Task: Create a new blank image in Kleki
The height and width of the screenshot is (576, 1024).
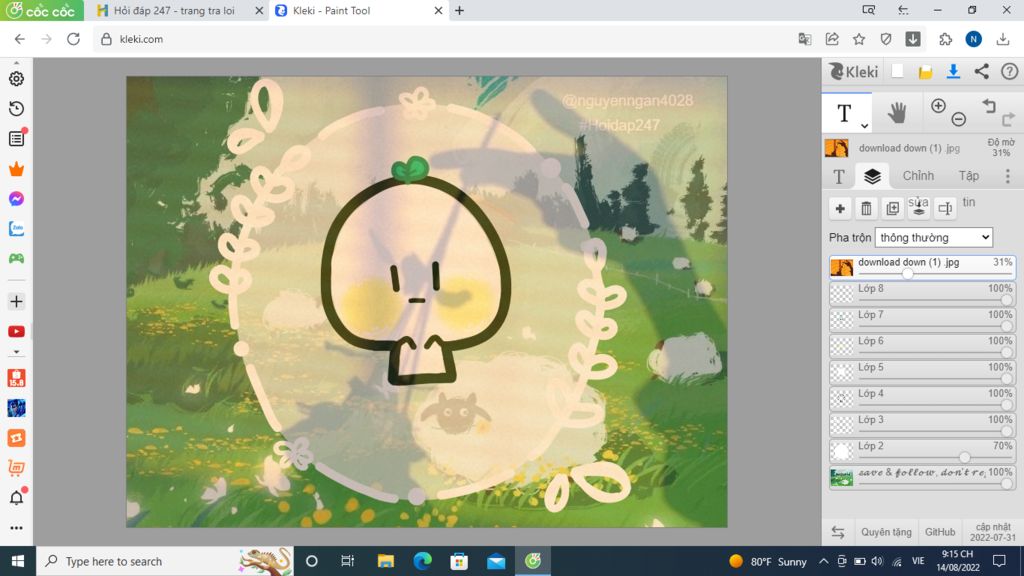Action: pyautogui.click(x=897, y=72)
